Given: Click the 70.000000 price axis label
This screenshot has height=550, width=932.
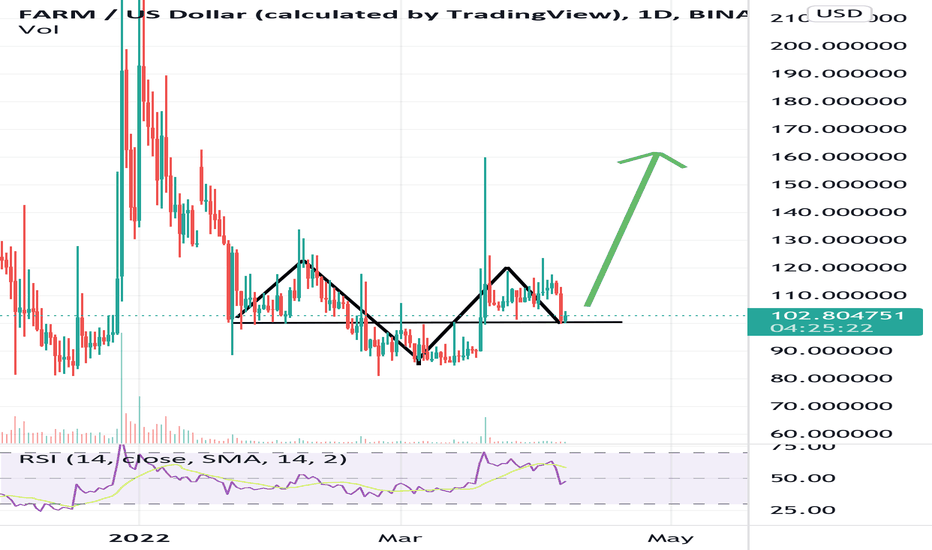Looking at the screenshot, I should click(x=832, y=406).
